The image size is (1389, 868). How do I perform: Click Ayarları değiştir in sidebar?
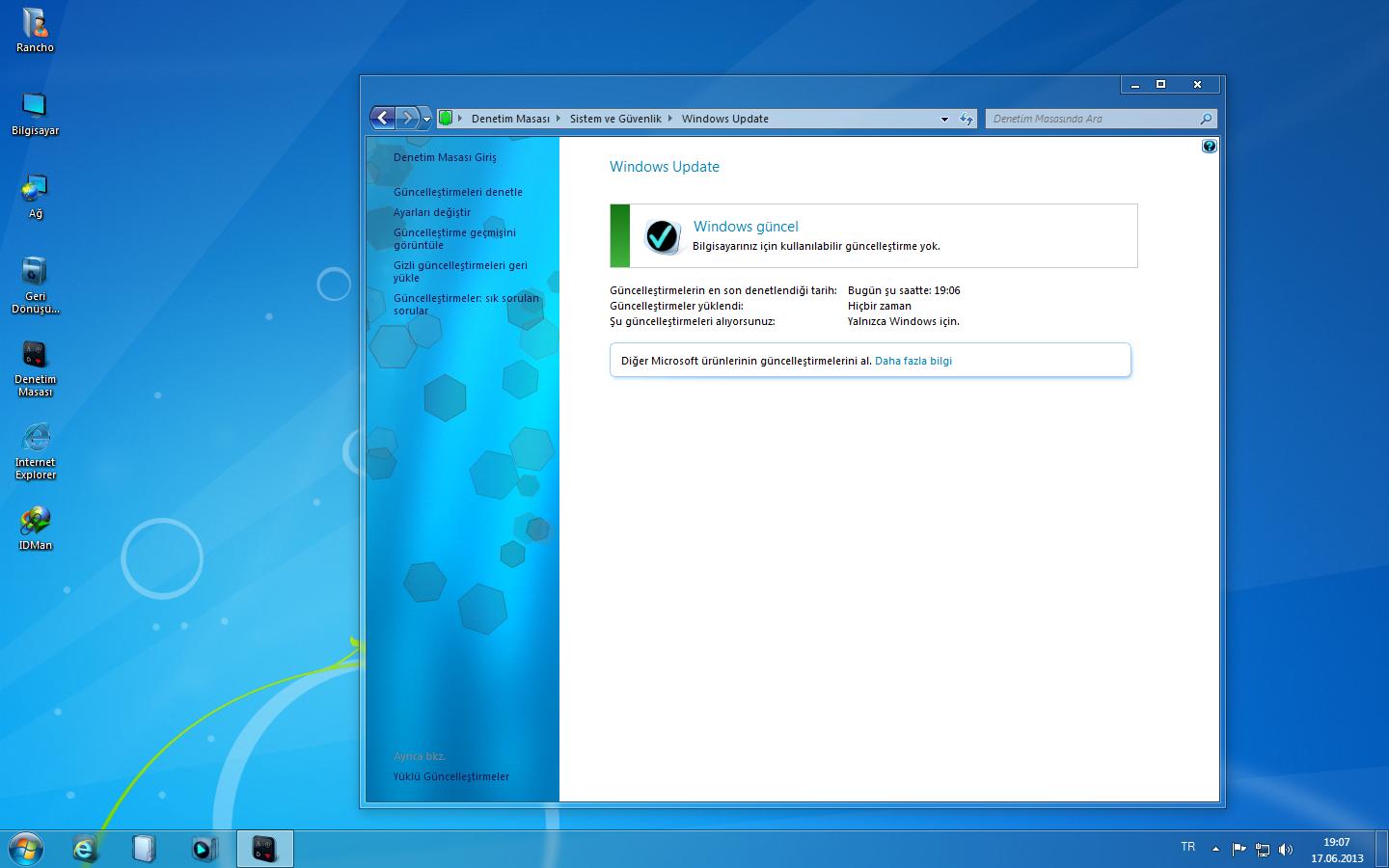coord(432,212)
